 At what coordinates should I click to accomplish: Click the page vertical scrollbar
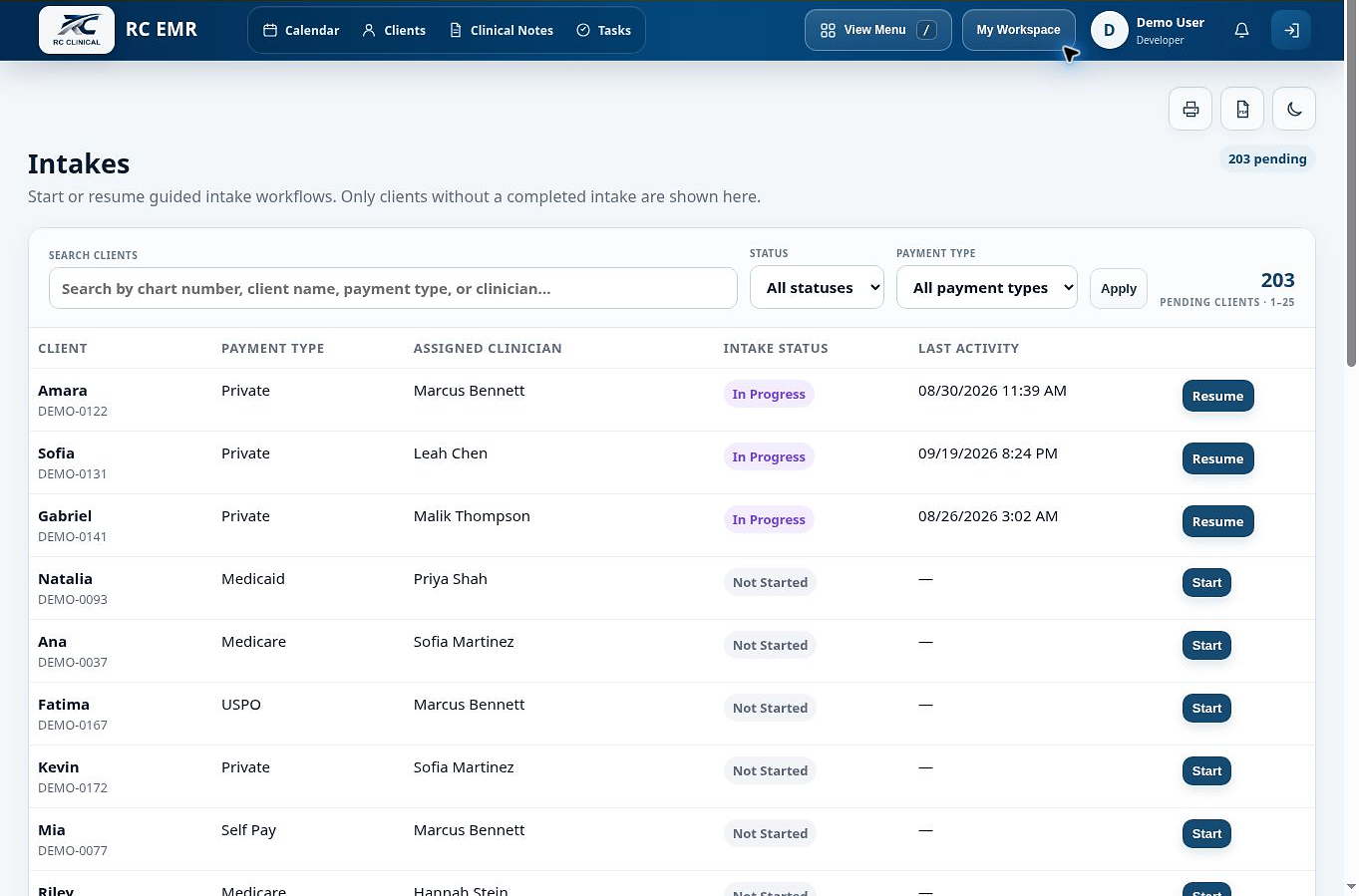(x=1351, y=184)
